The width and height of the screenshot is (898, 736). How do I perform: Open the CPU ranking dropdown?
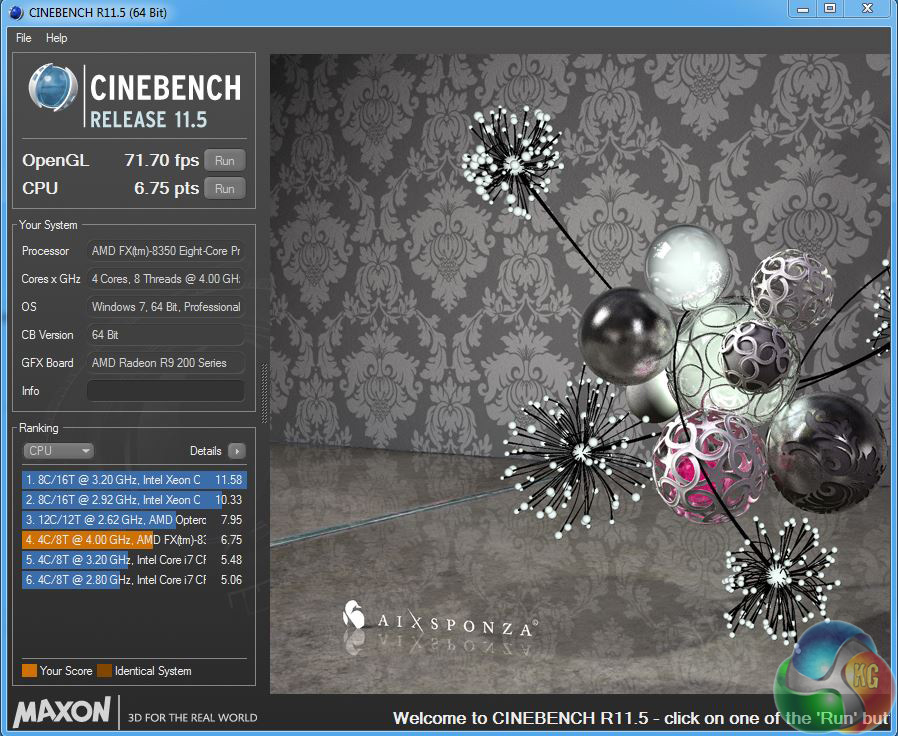coord(58,451)
